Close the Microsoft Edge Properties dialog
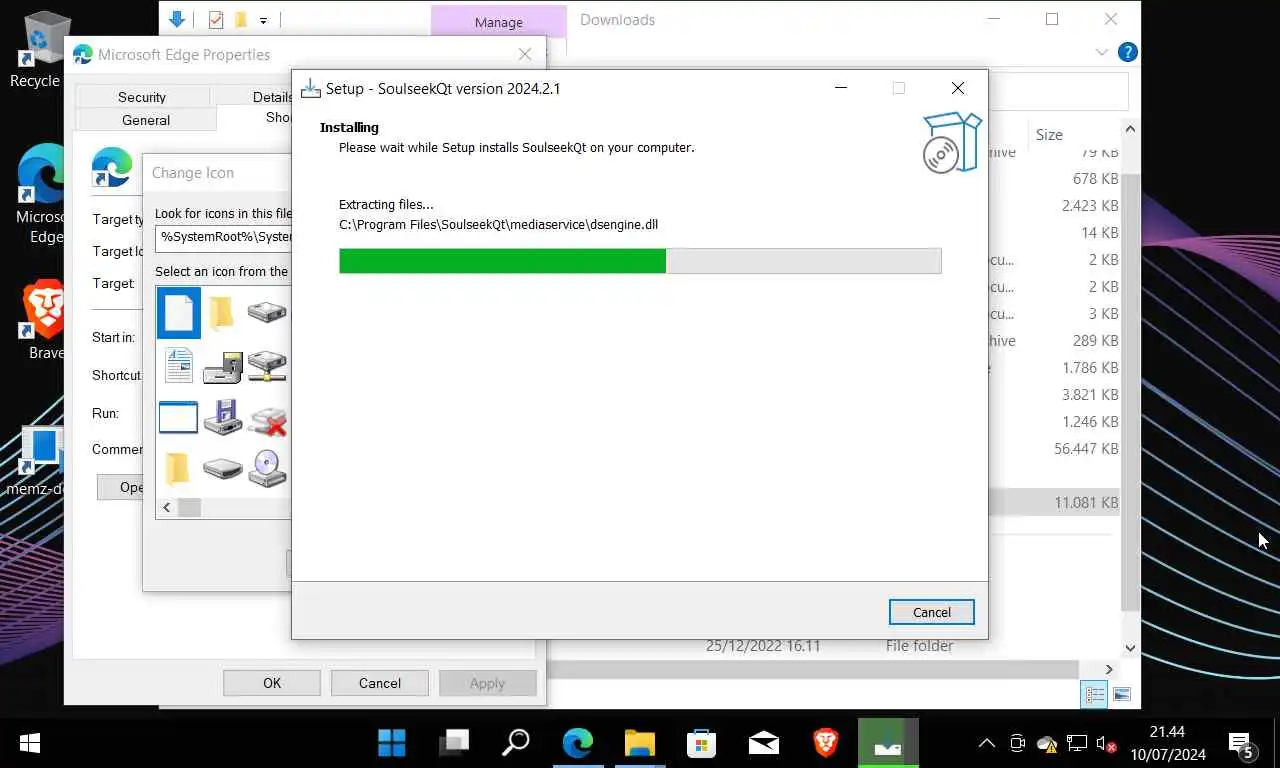 point(525,54)
